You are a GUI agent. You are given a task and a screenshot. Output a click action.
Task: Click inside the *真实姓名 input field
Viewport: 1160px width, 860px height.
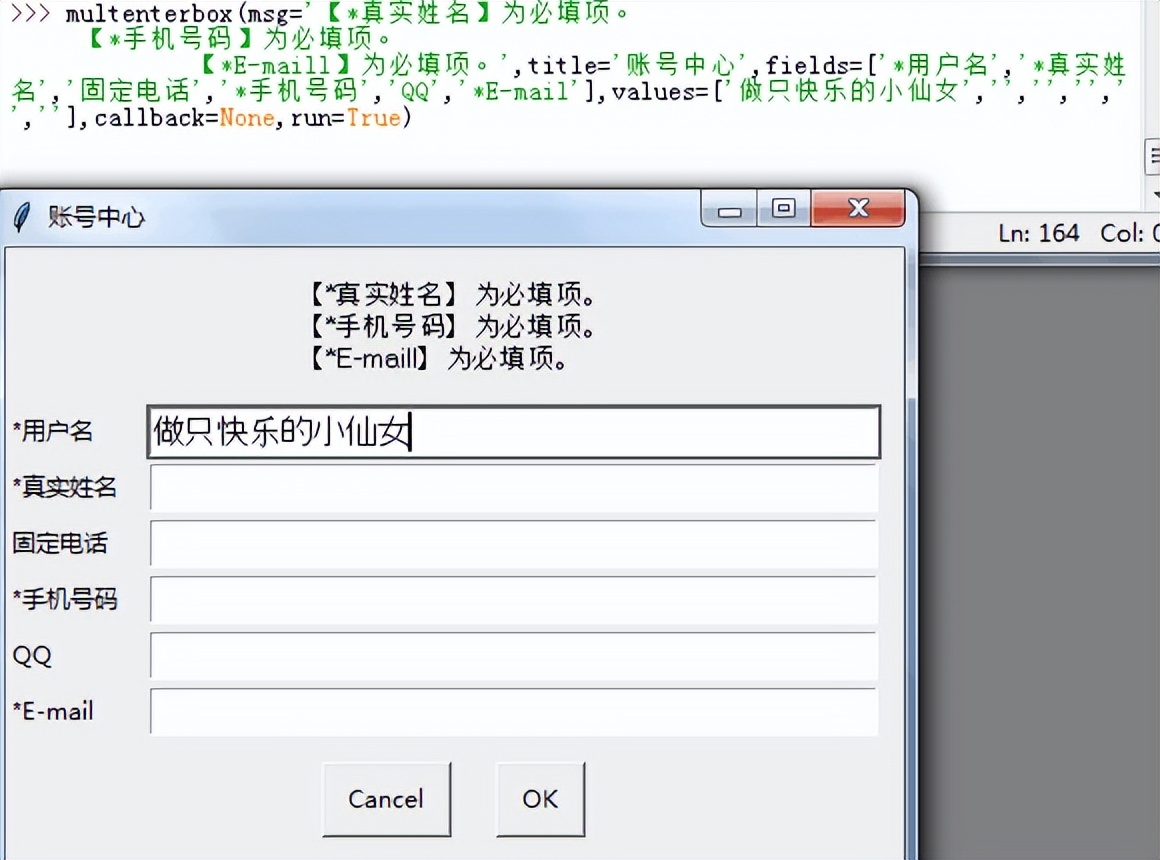513,488
